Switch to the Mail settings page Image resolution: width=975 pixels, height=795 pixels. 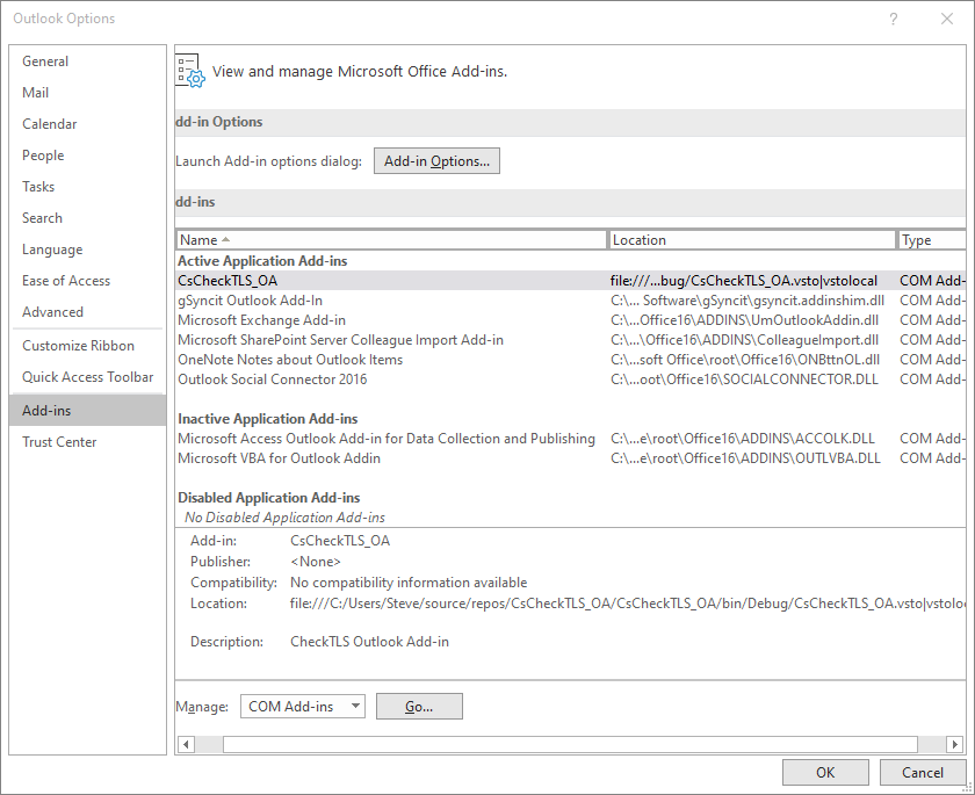(x=35, y=92)
